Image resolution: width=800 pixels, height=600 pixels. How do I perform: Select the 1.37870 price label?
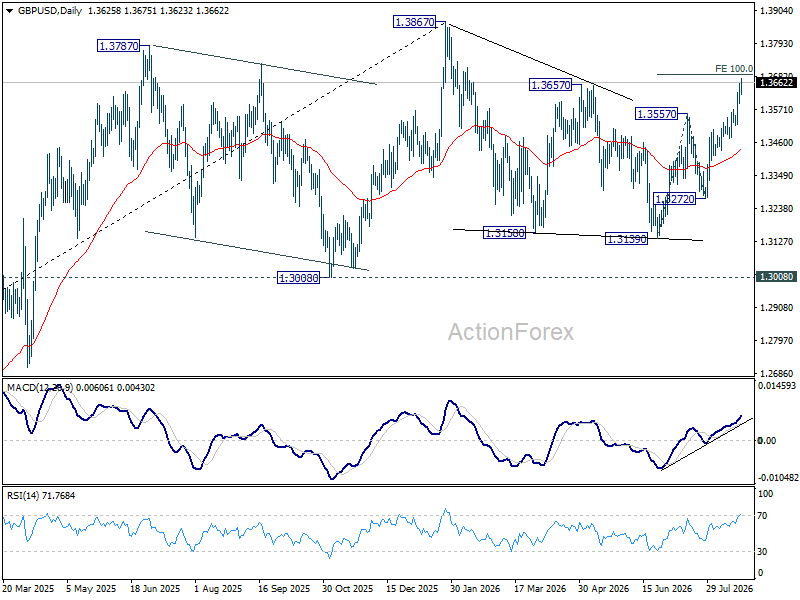[118, 46]
